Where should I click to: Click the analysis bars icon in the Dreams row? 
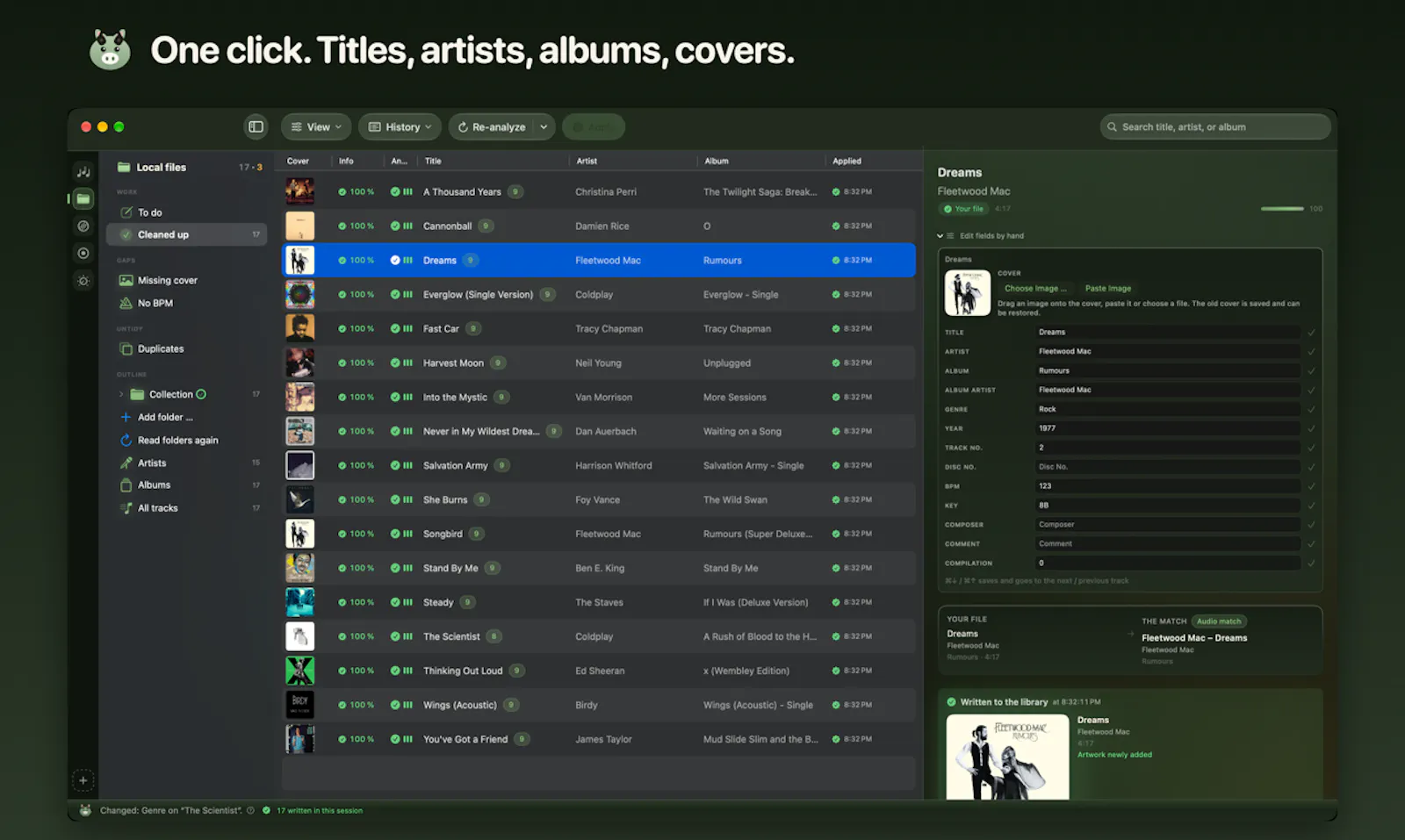tap(407, 261)
